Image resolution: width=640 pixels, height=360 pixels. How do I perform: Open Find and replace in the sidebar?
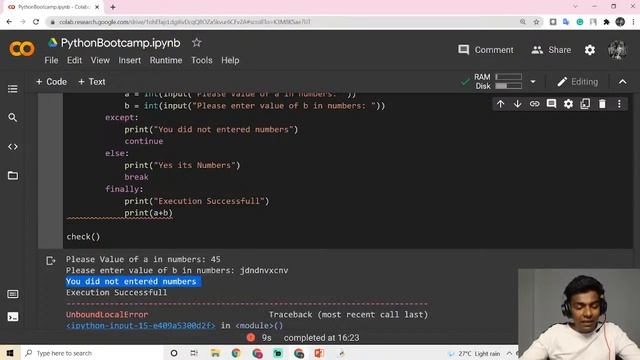[x=13, y=118]
